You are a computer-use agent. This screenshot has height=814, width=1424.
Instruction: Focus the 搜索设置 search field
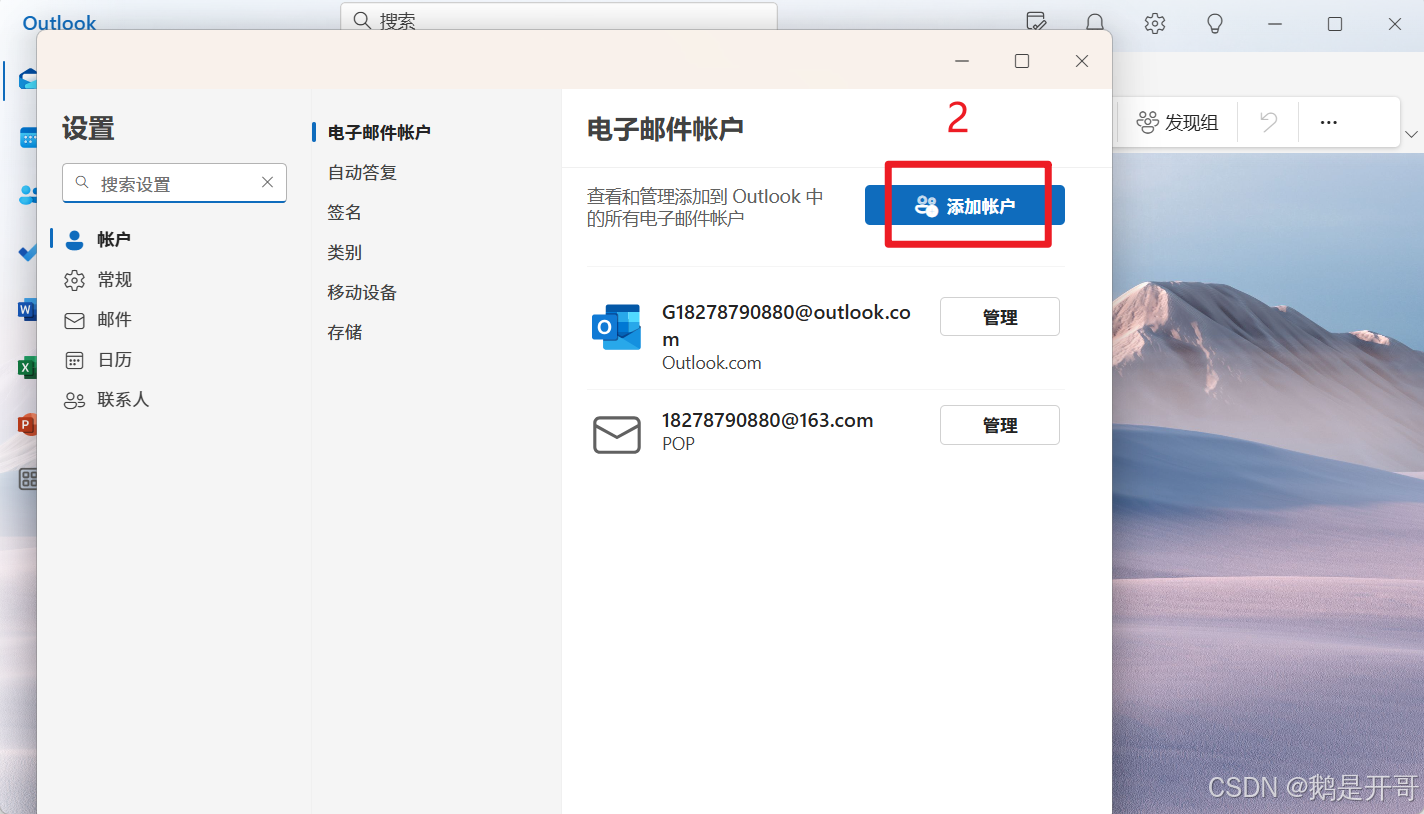(x=174, y=183)
